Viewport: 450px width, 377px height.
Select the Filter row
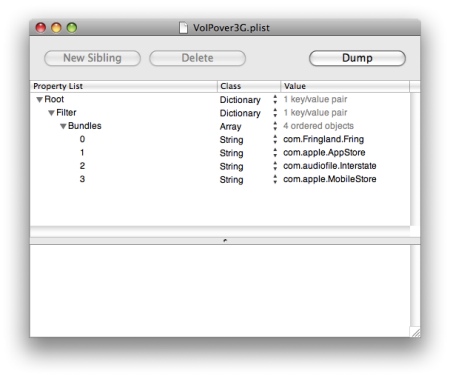220,113
